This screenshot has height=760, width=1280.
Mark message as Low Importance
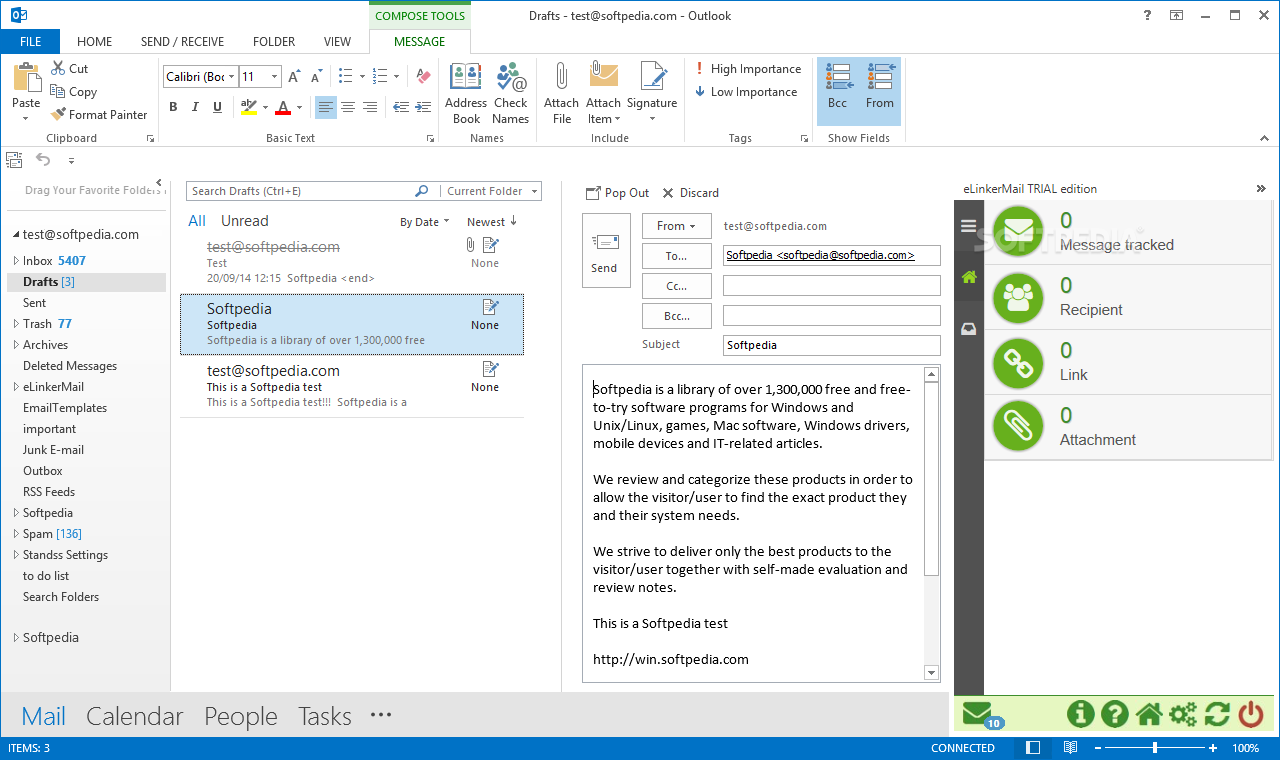tap(746, 92)
